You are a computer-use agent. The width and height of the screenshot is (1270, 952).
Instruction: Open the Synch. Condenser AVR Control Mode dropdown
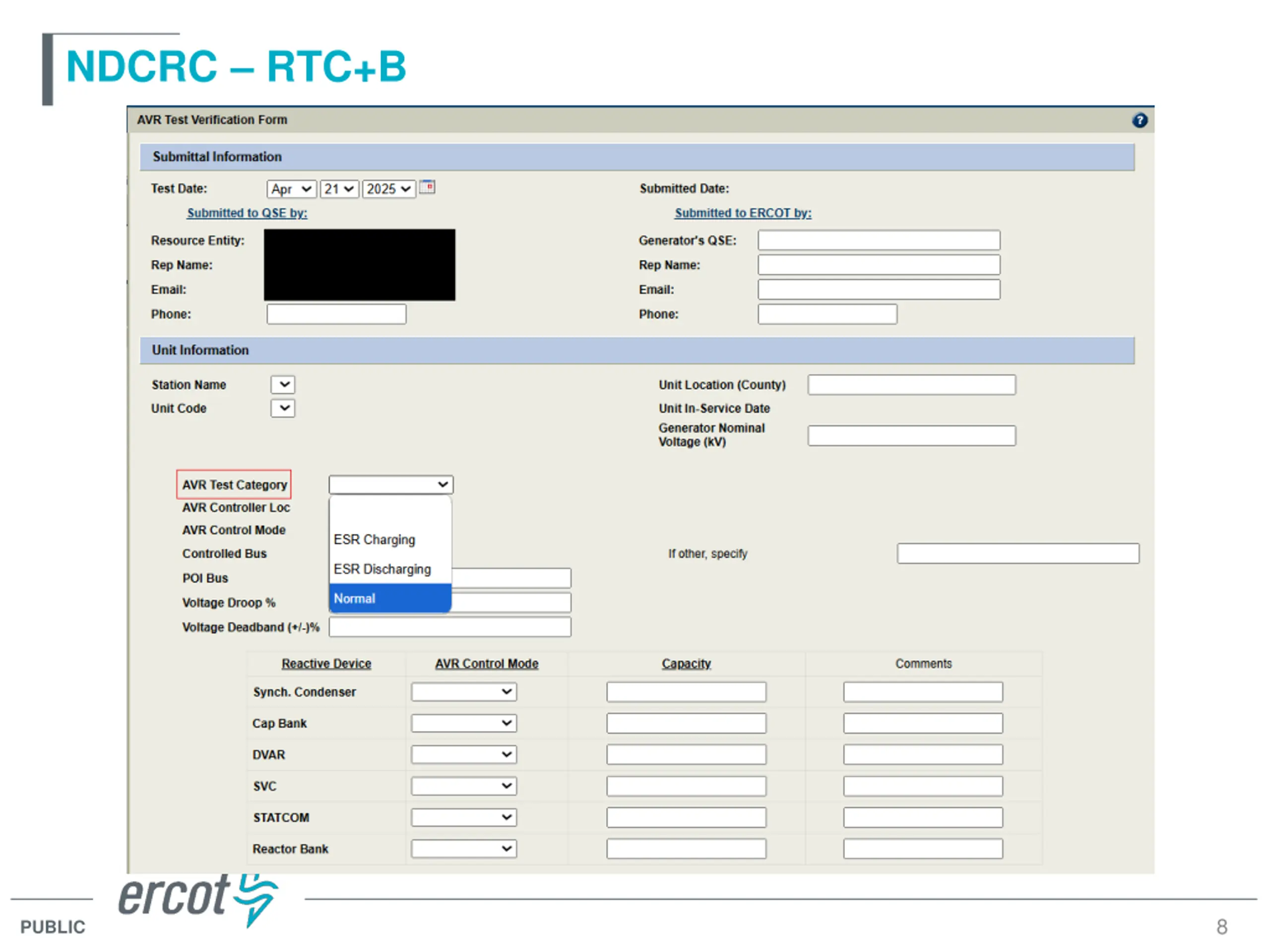463,692
